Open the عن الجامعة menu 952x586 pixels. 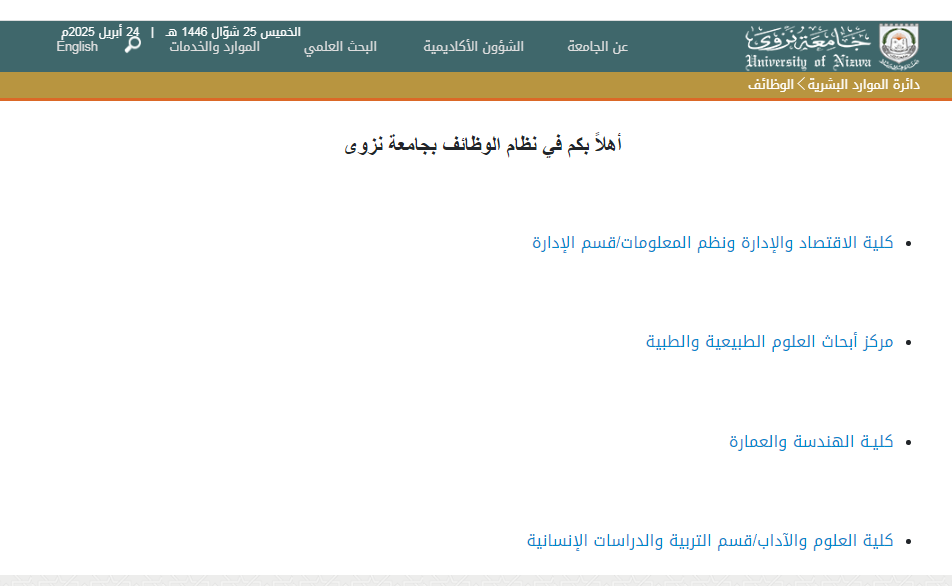tap(597, 47)
